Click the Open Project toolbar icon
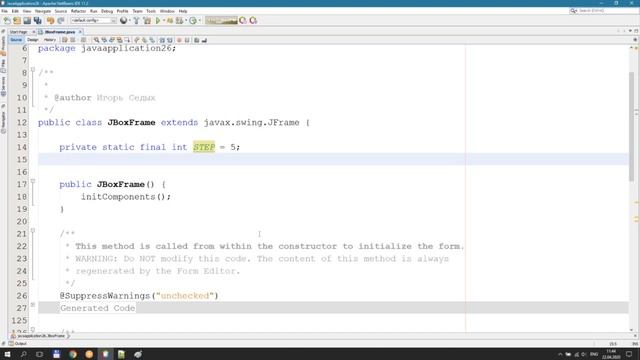The height and width of the screenshot is (360, 640). tap(27, 20)
